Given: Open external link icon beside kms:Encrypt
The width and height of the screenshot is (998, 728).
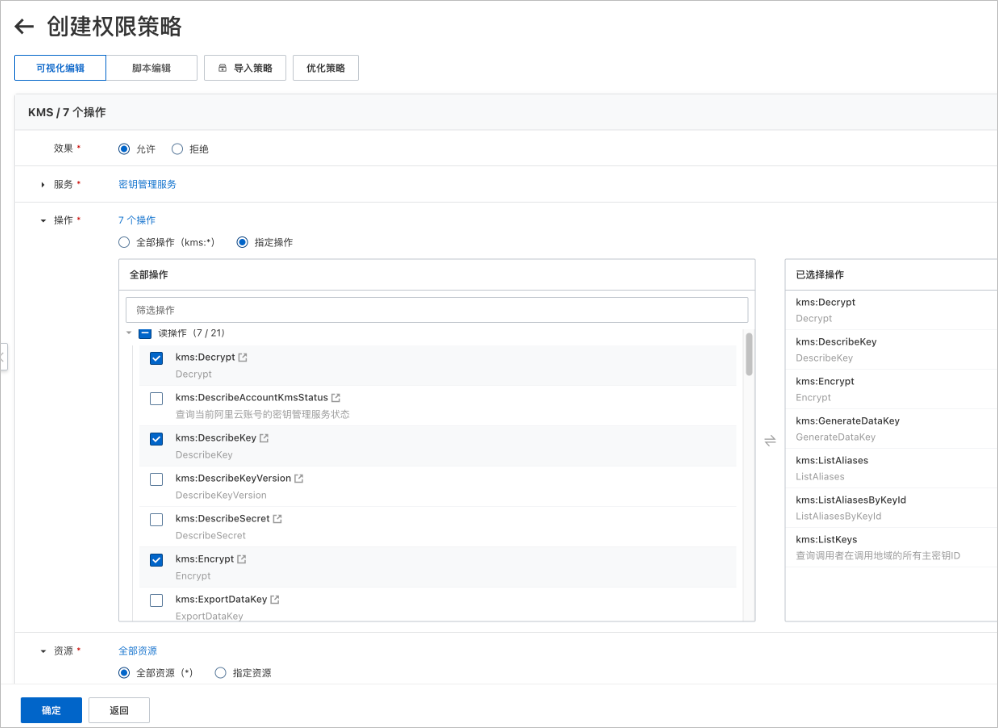Looking at the screenshot, I should click(241, 559).
